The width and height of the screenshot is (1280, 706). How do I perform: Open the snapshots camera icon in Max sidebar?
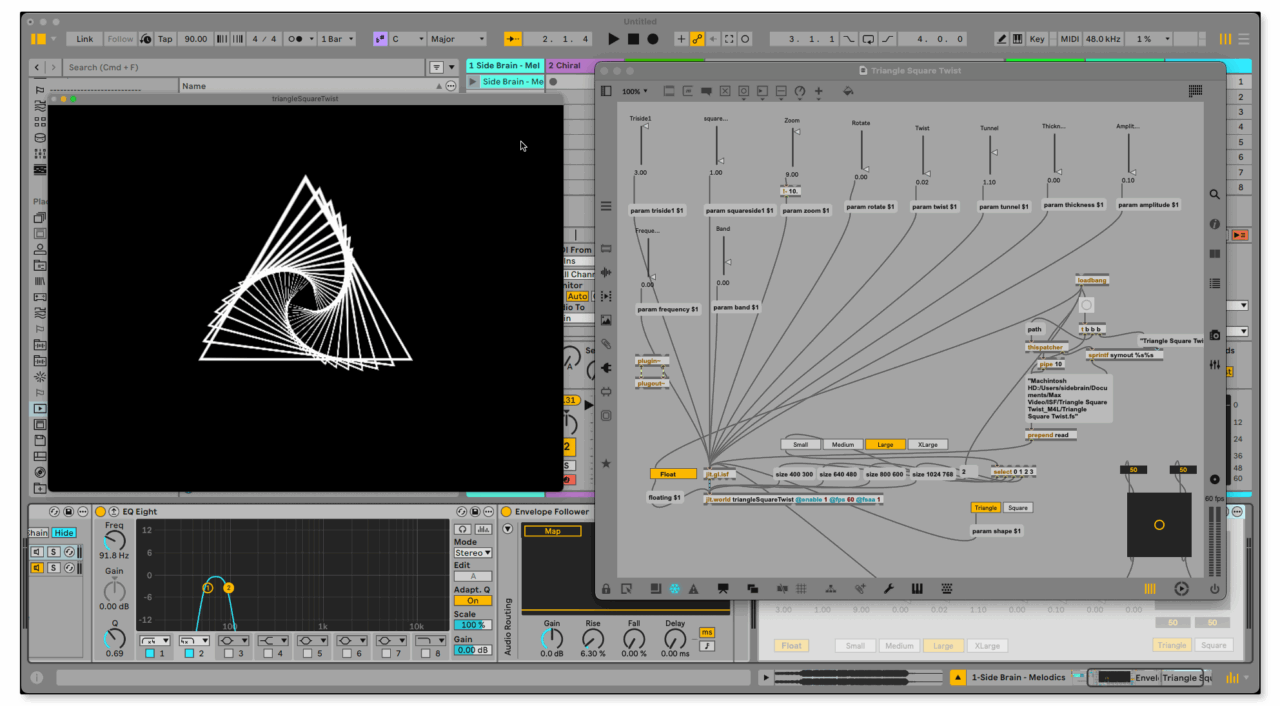tap(1215, 336)
